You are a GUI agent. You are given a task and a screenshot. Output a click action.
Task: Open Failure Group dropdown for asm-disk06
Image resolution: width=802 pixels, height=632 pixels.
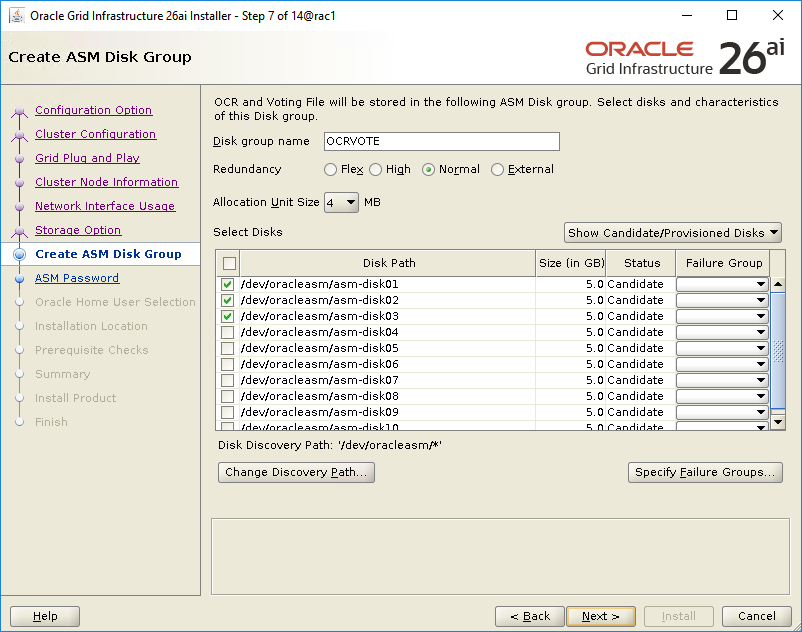[722, 364]
